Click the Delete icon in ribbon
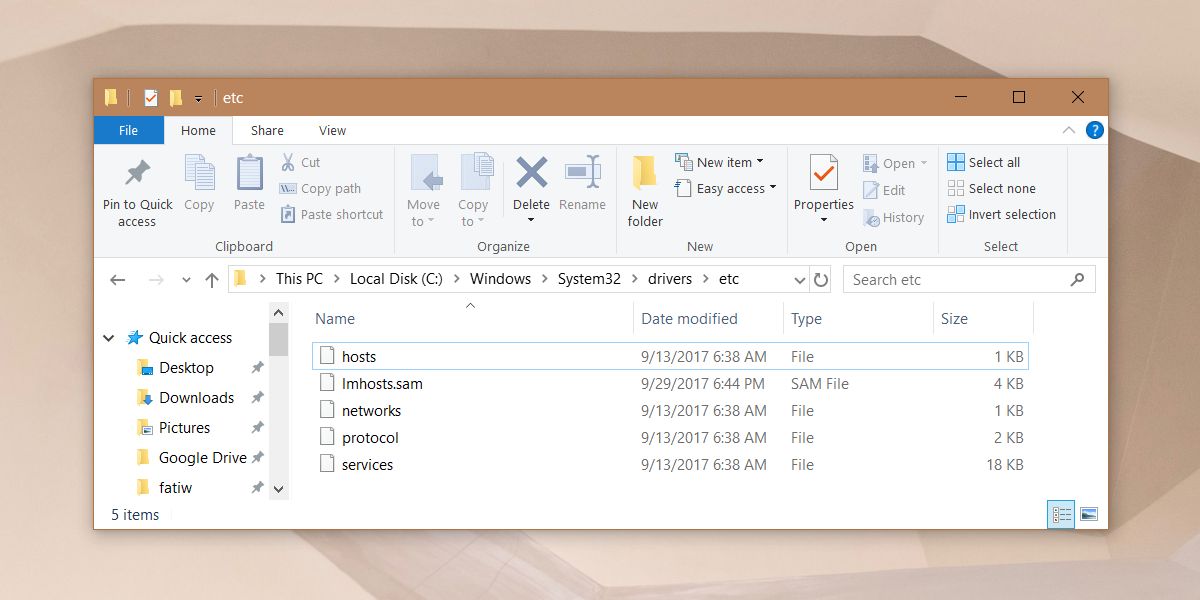This screenshot has width=1200, height=600. [x=531, y=174]
